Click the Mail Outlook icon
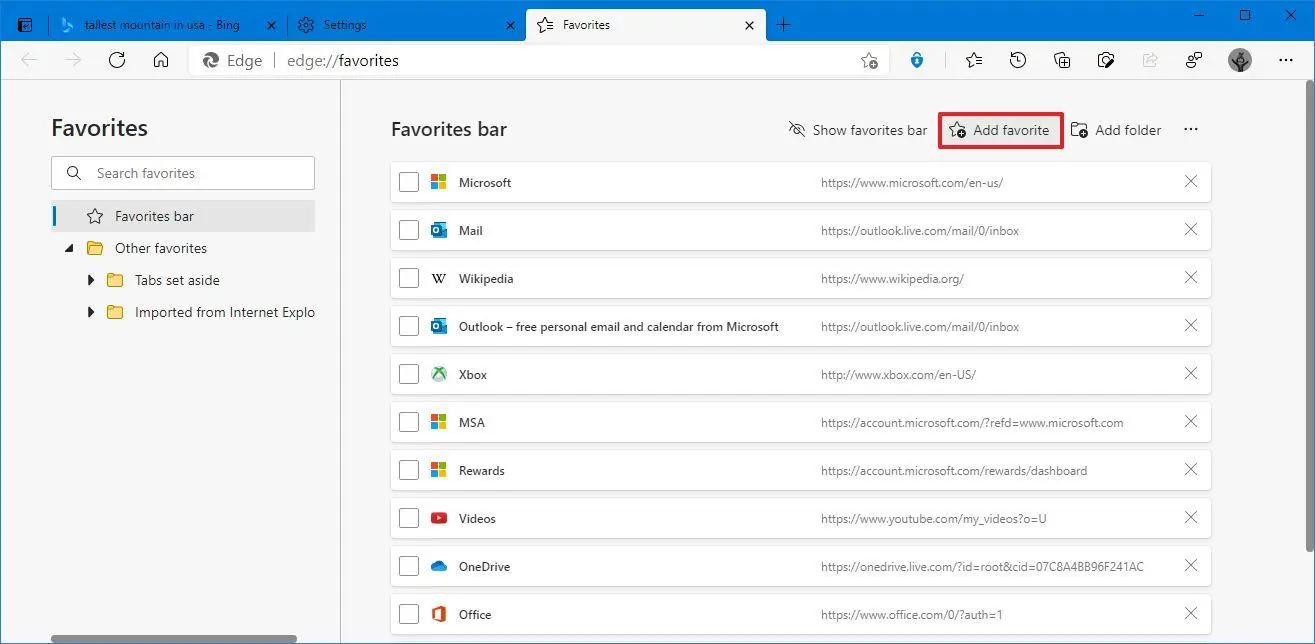1315x644 pixels. pyautogui.click(x=438, y=230)
